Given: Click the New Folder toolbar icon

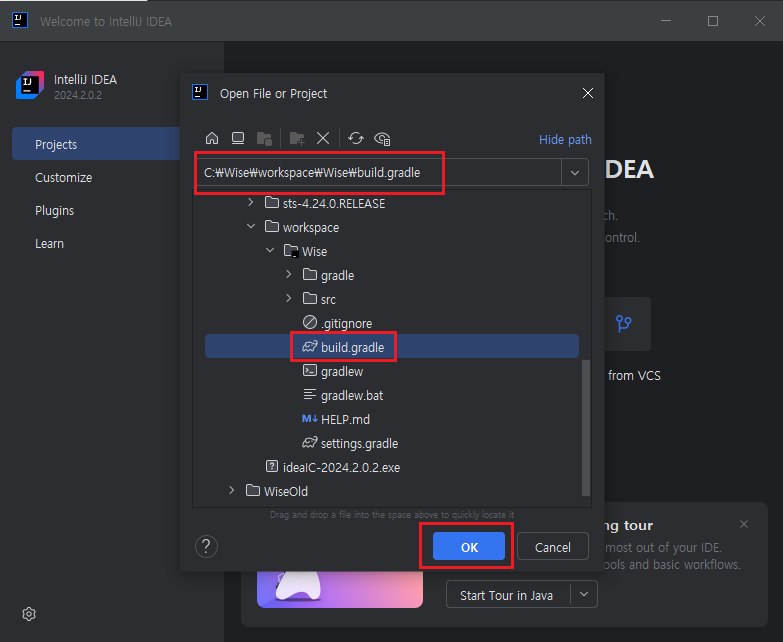Looking at the screenshot, I should pyautogui.click(x=297, y=139).
